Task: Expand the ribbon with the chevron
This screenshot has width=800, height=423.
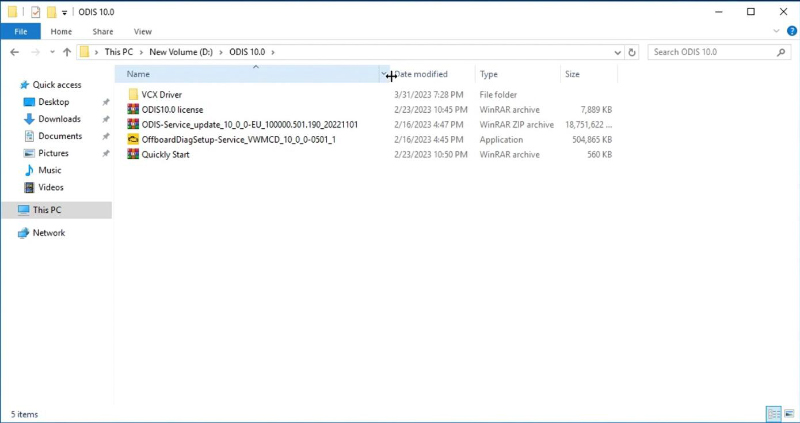Action: pos(776,31)
